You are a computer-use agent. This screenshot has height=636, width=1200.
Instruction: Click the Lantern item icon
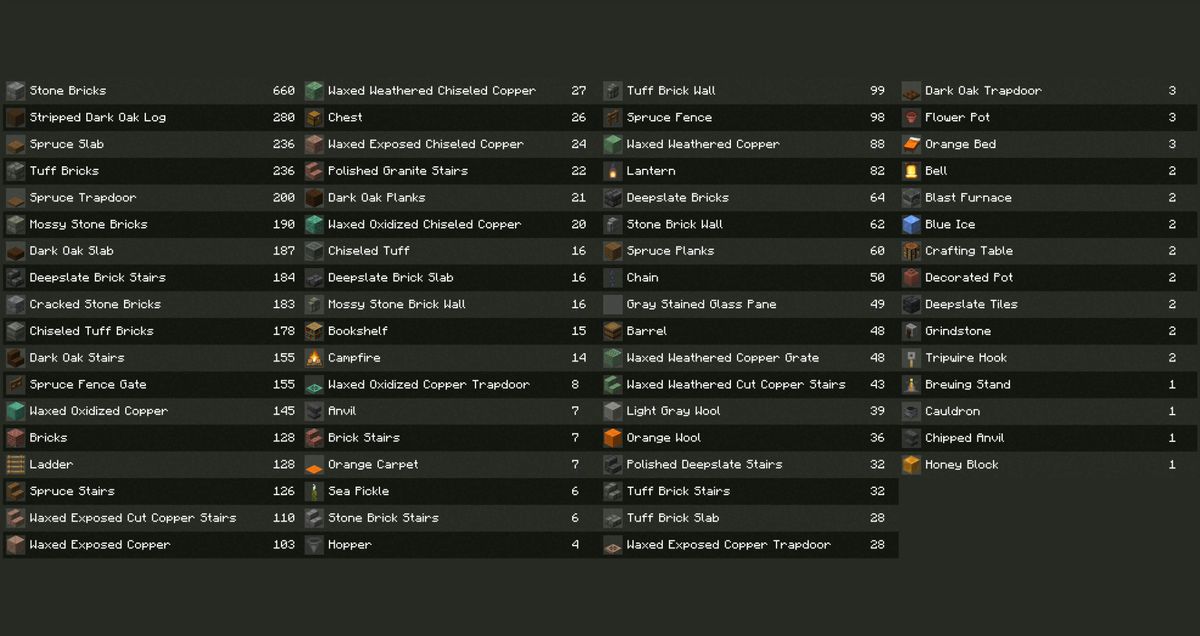613,171
